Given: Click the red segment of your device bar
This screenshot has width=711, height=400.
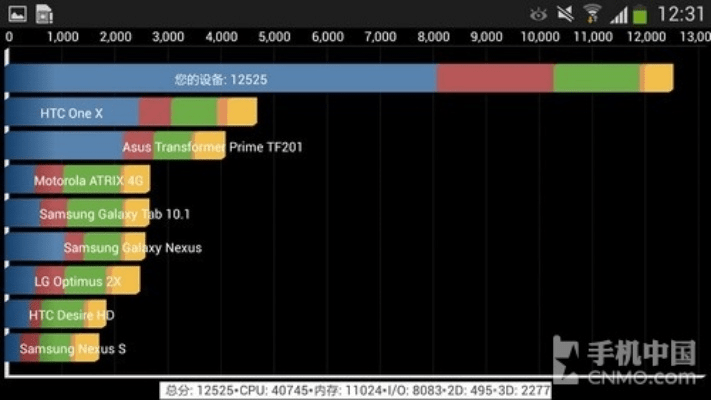Looking at the screenshot, I should 494,79.
